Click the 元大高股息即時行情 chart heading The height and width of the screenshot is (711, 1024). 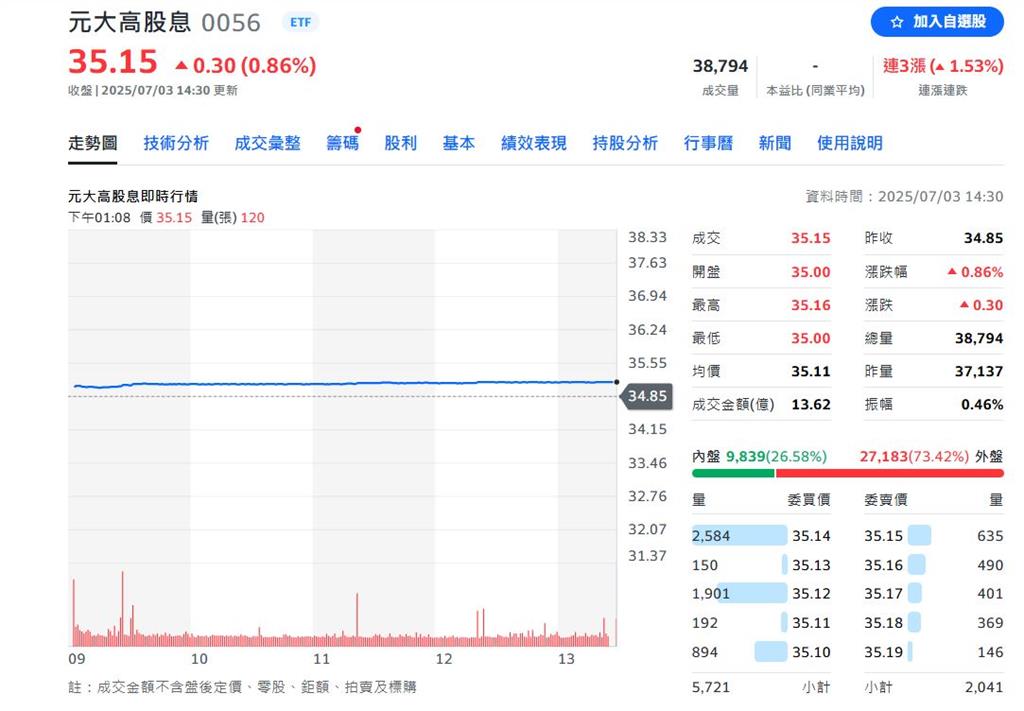click(x=133, y=197)
